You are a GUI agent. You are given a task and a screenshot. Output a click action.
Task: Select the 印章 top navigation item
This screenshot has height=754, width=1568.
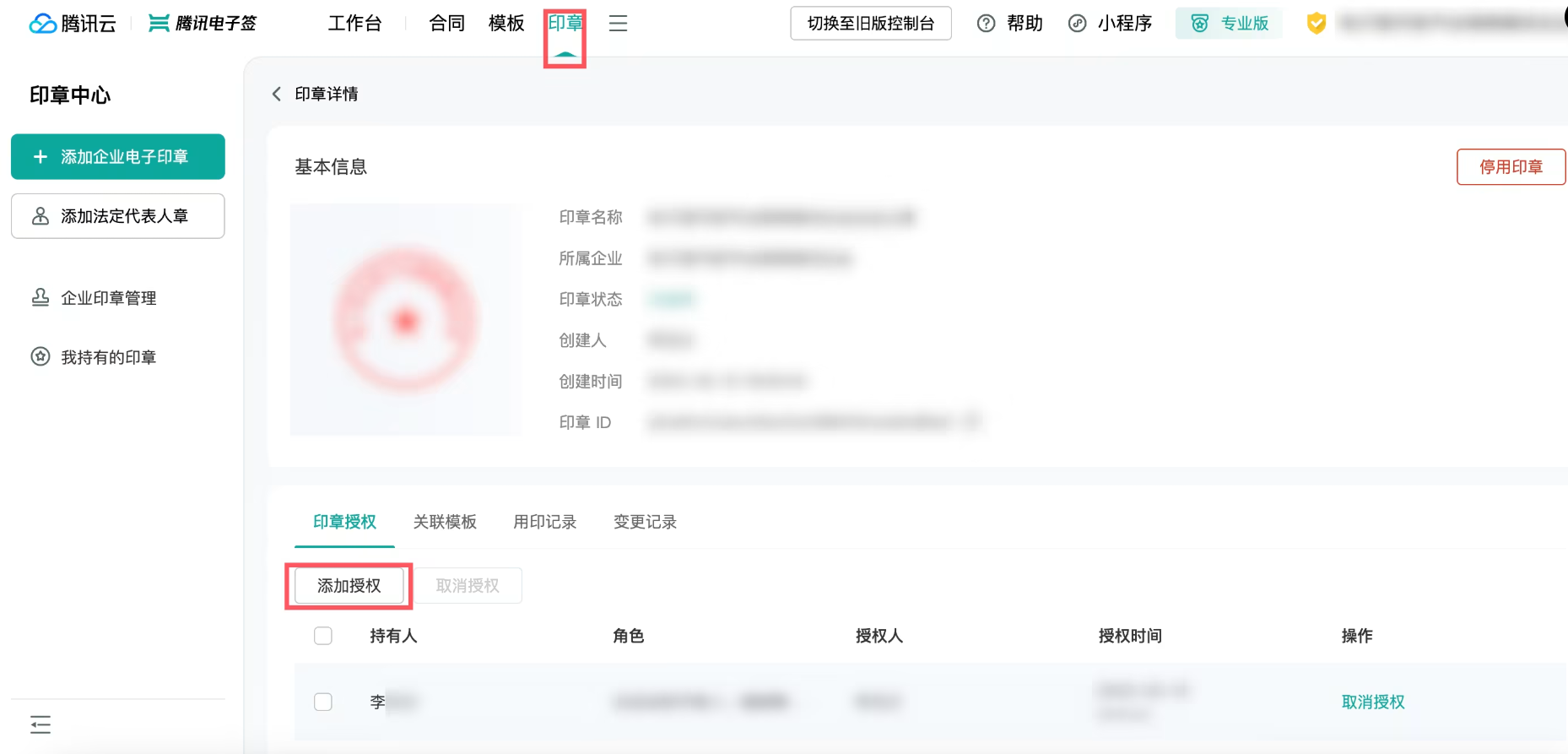pos(565,24)
